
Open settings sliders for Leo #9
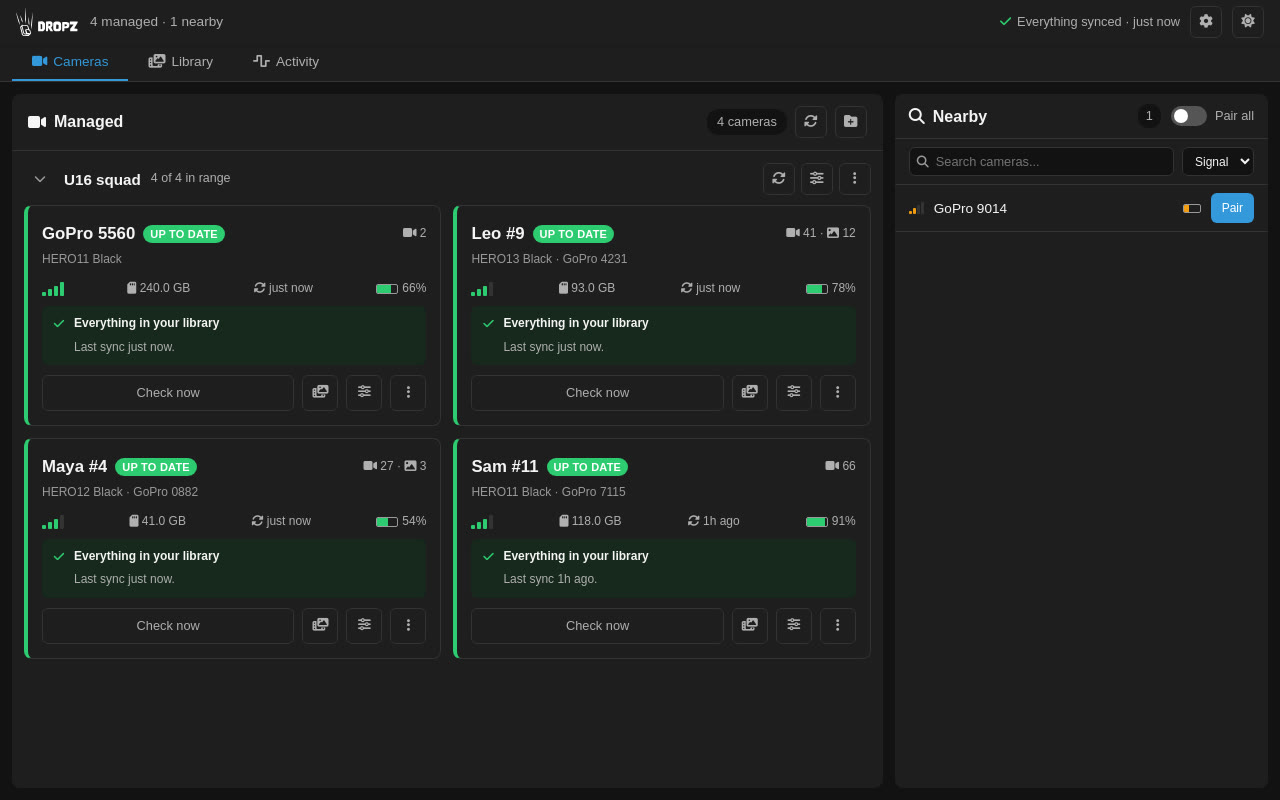(794, 393)
